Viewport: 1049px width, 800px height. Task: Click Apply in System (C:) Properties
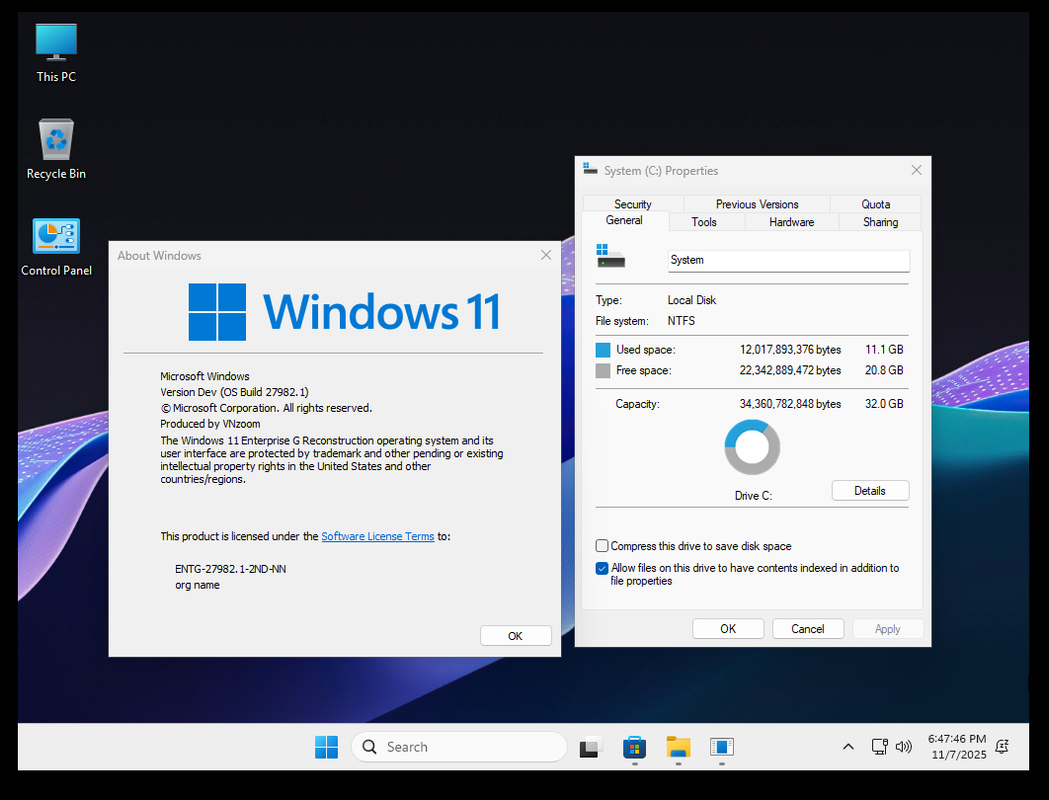(x=887, y=629)
